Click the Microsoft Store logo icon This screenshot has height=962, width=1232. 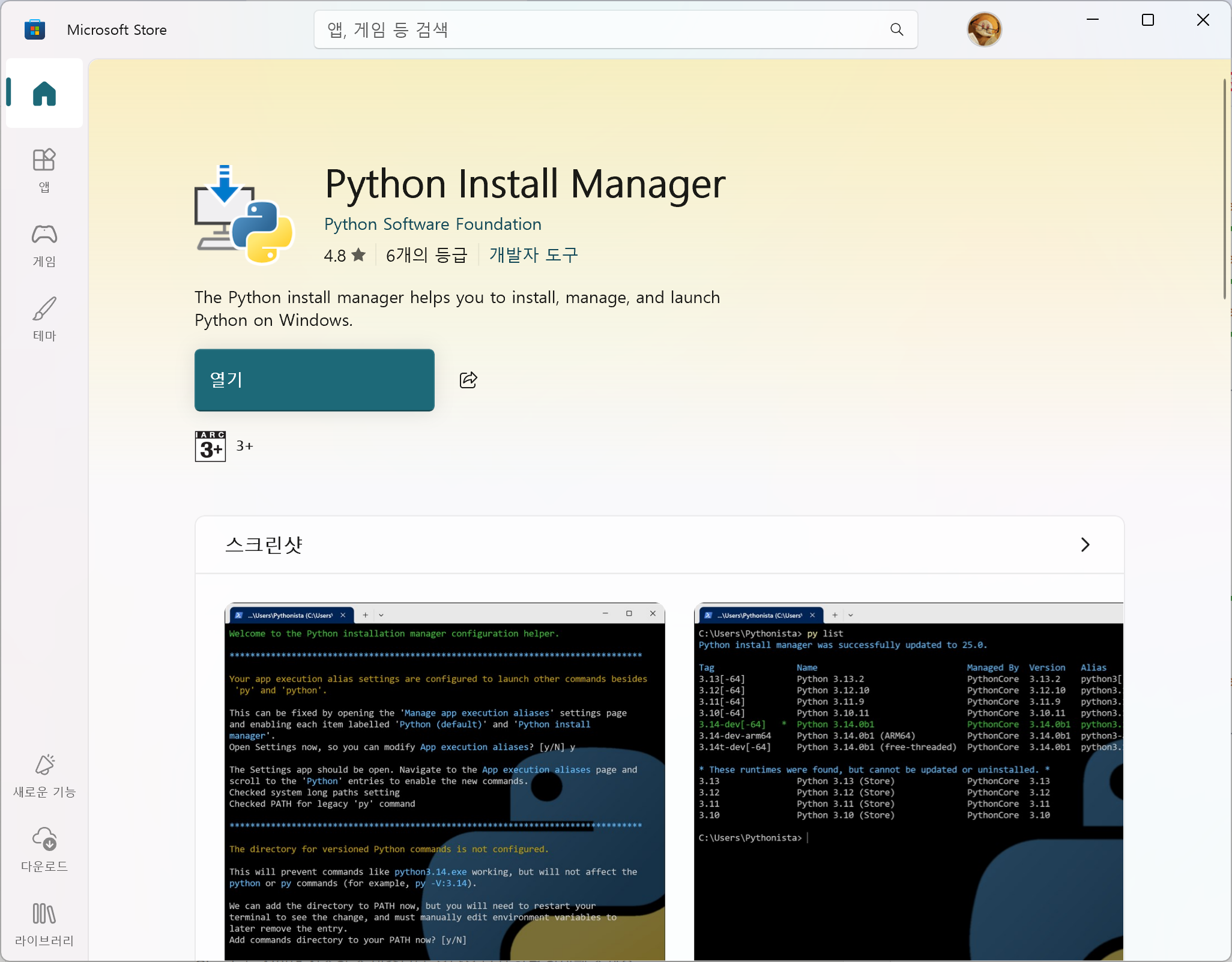click(x=35, y=29)
